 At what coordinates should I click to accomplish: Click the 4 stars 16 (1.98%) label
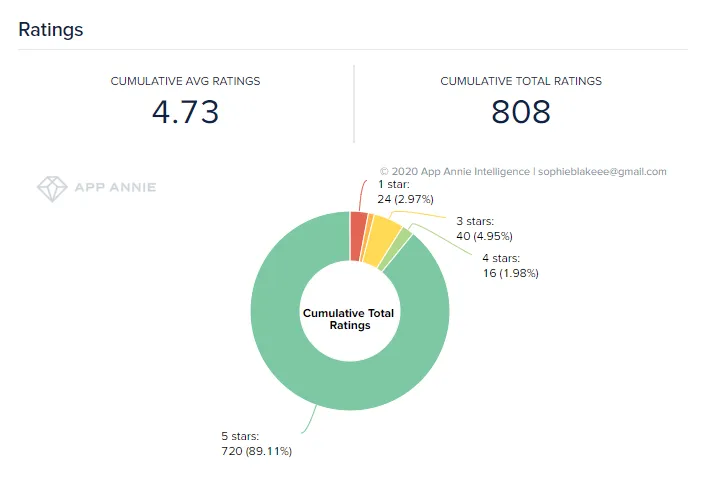(511, 266)
